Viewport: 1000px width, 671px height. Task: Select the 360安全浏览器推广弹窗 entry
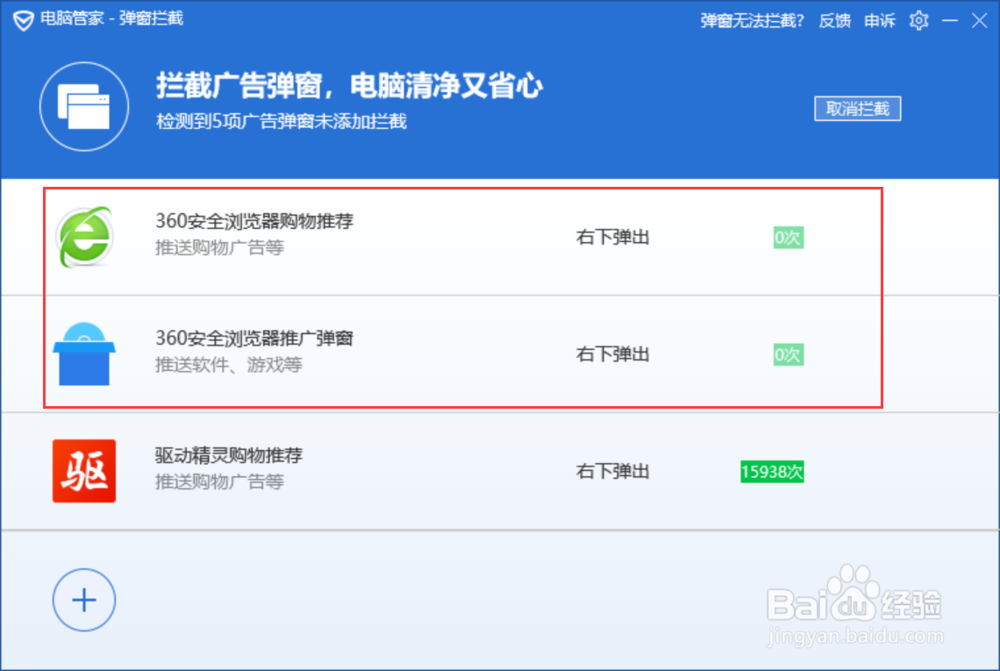[500, 354]
